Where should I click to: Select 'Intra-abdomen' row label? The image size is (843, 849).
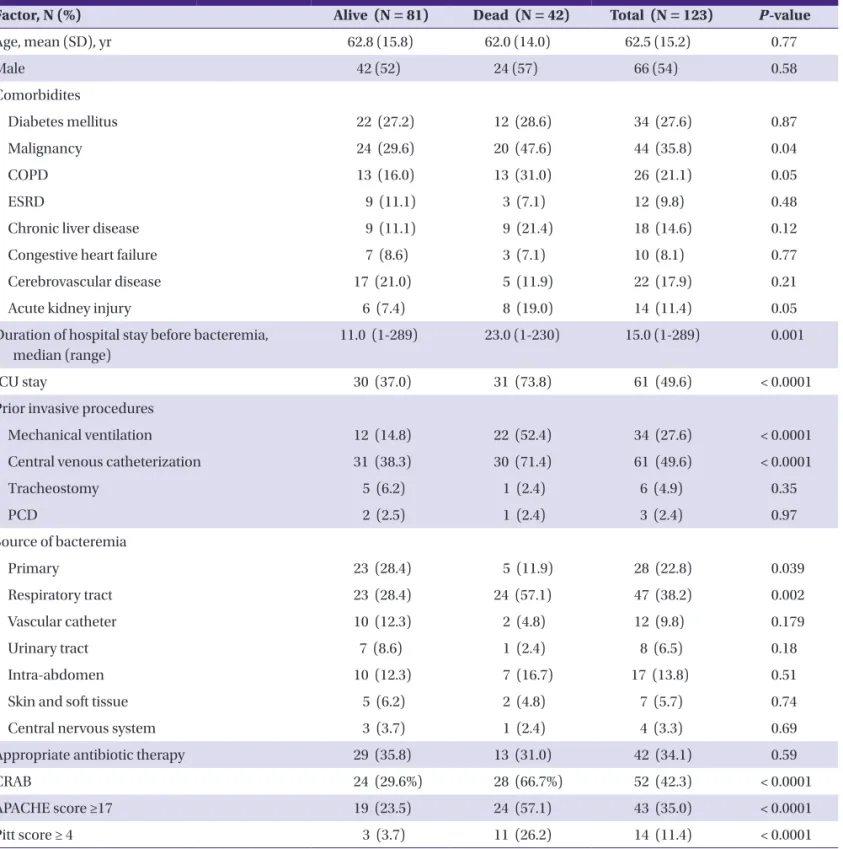pyautogui.click(x=56, y=675)
